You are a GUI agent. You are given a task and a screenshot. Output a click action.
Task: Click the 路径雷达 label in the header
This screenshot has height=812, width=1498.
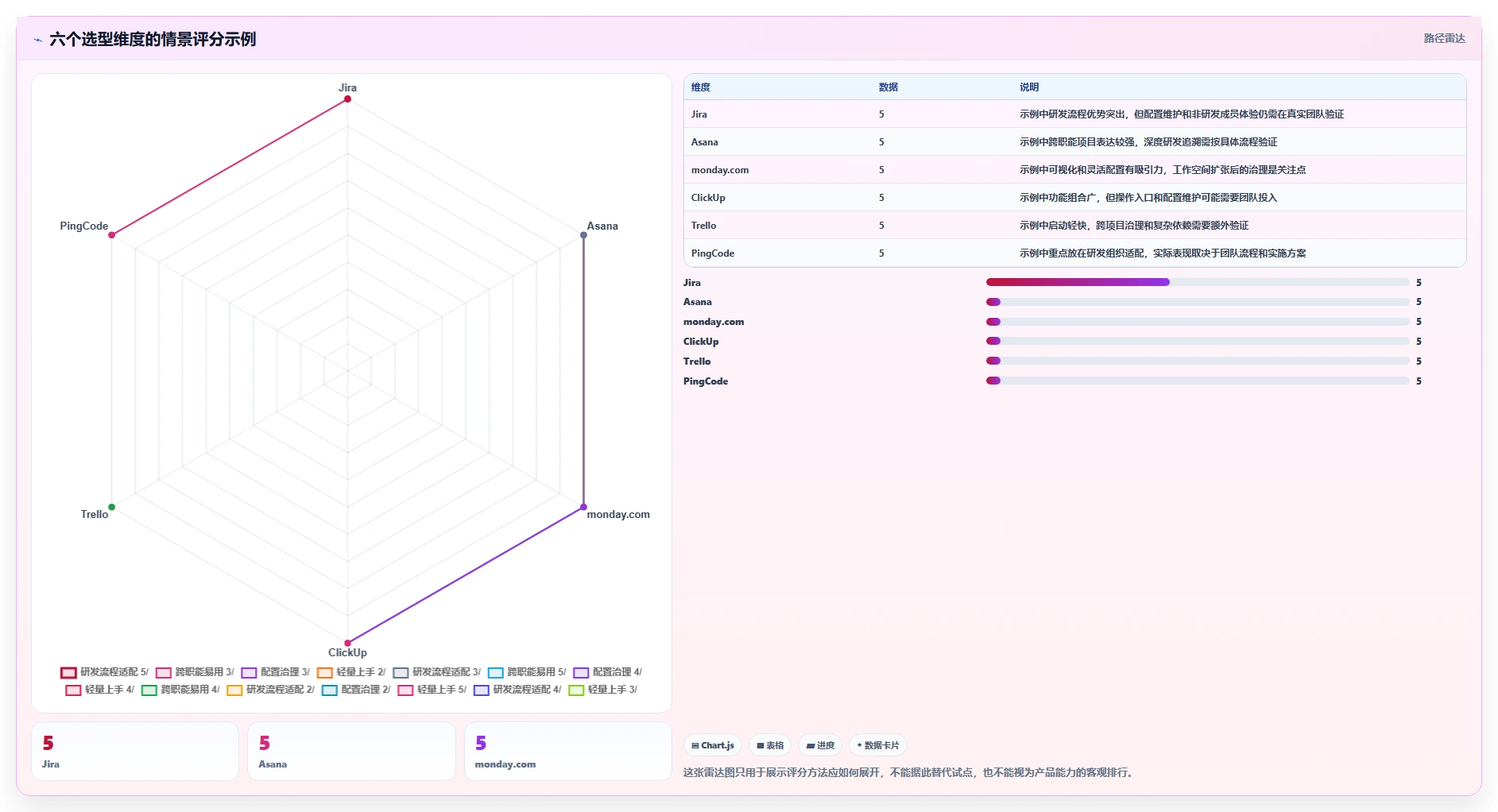click(1444, 38)
